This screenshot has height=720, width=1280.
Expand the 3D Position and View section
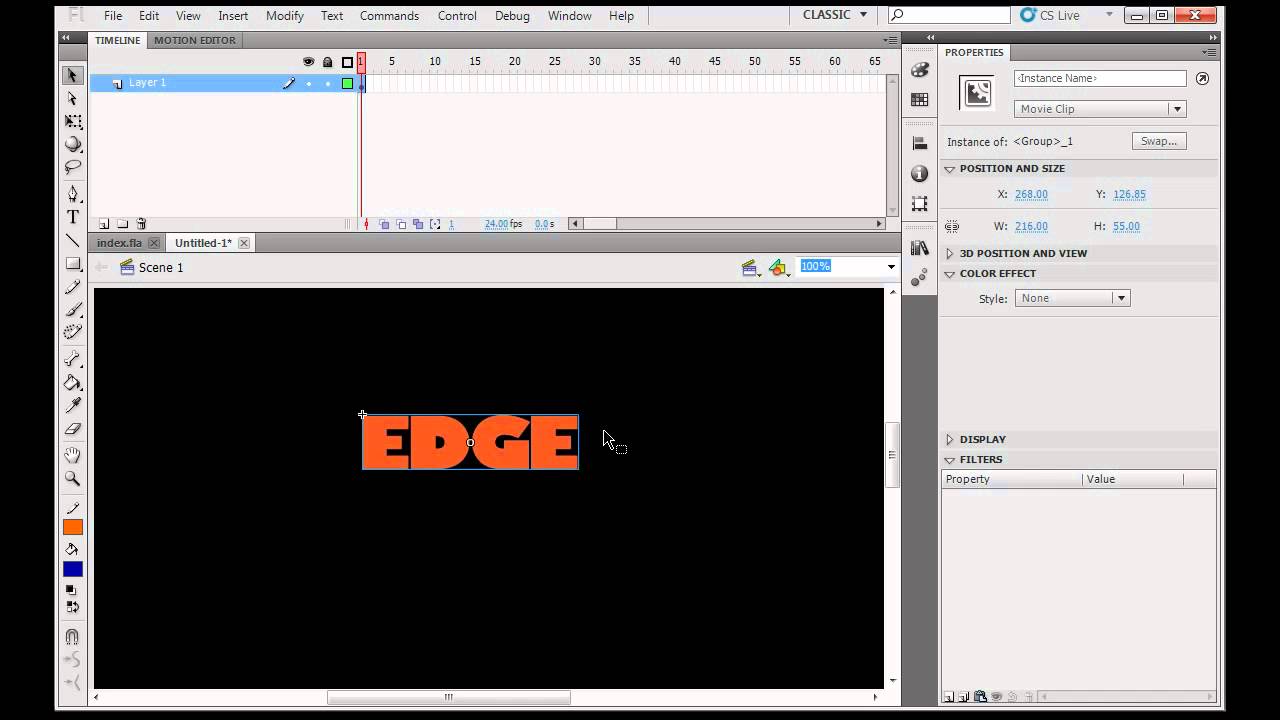(950, 254)
